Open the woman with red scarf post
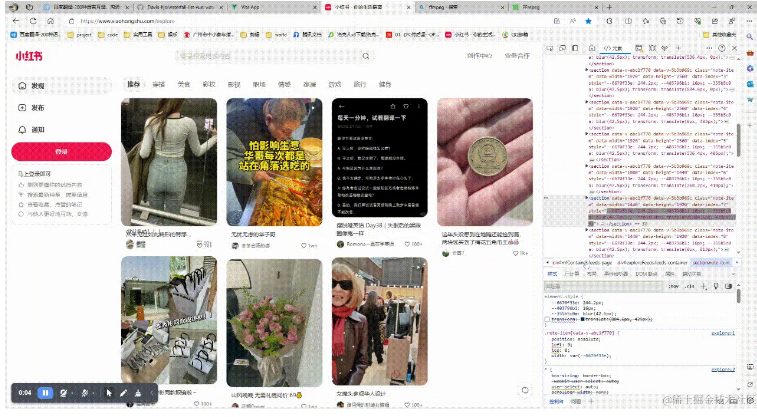Screen dimensions: 757x417 (x=379, y=321)
